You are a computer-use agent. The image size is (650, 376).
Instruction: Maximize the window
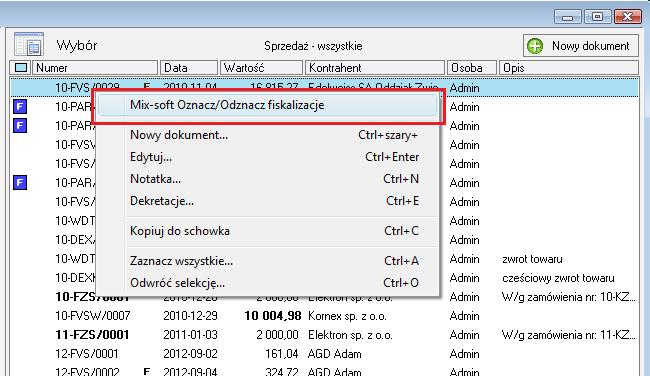(x=597, y=17)
